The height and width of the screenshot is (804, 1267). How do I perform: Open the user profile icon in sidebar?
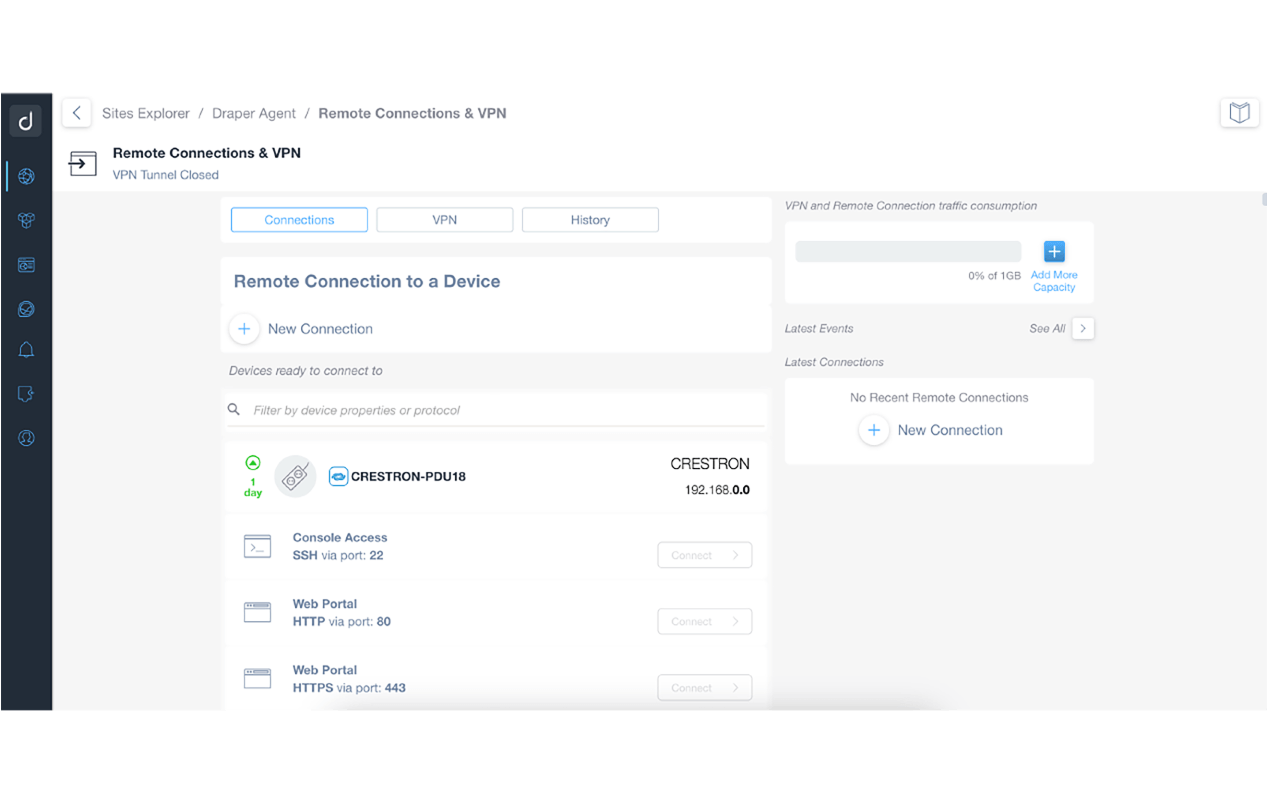pyautogui.click(x=26, y=438)
